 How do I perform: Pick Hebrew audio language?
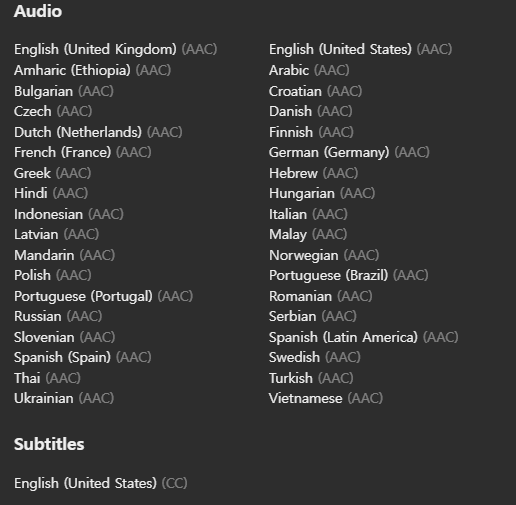click(313, 173)
